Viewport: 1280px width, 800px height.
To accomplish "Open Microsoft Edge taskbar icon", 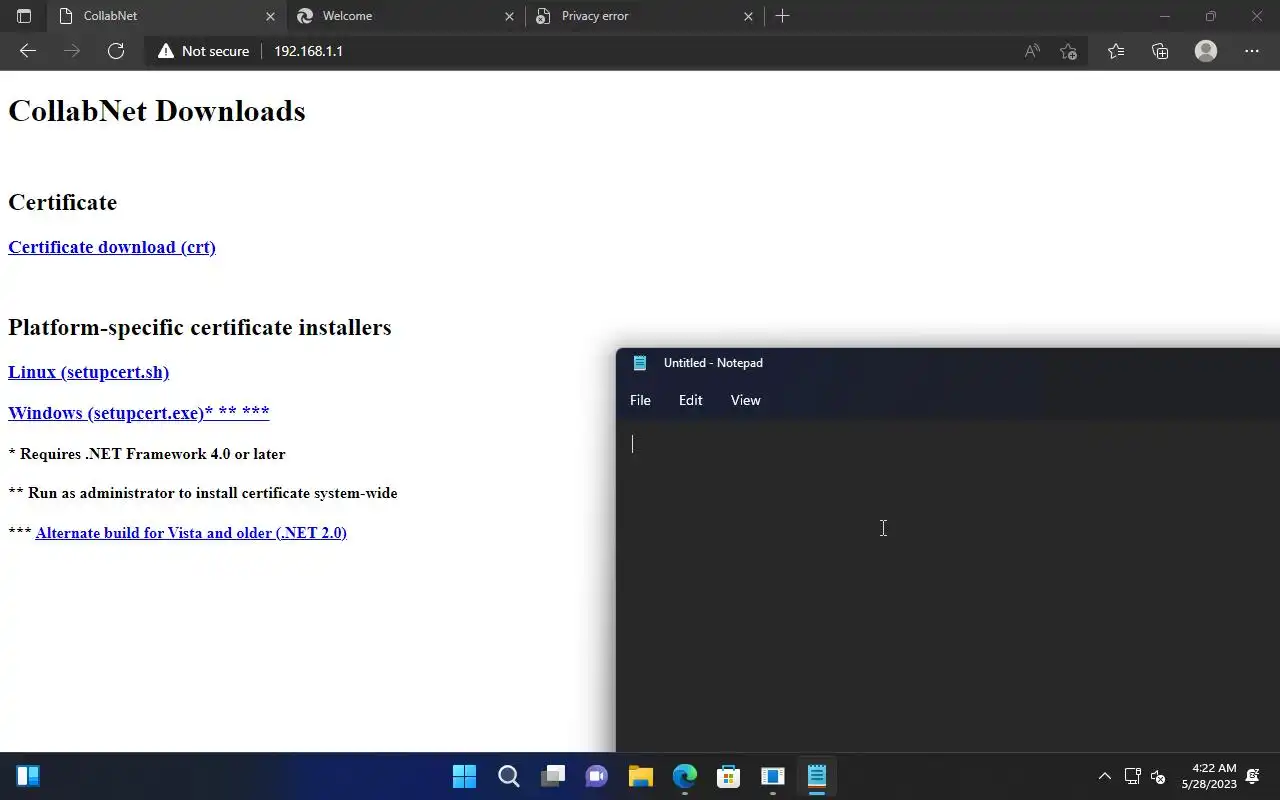I will [x=684, y=776].
